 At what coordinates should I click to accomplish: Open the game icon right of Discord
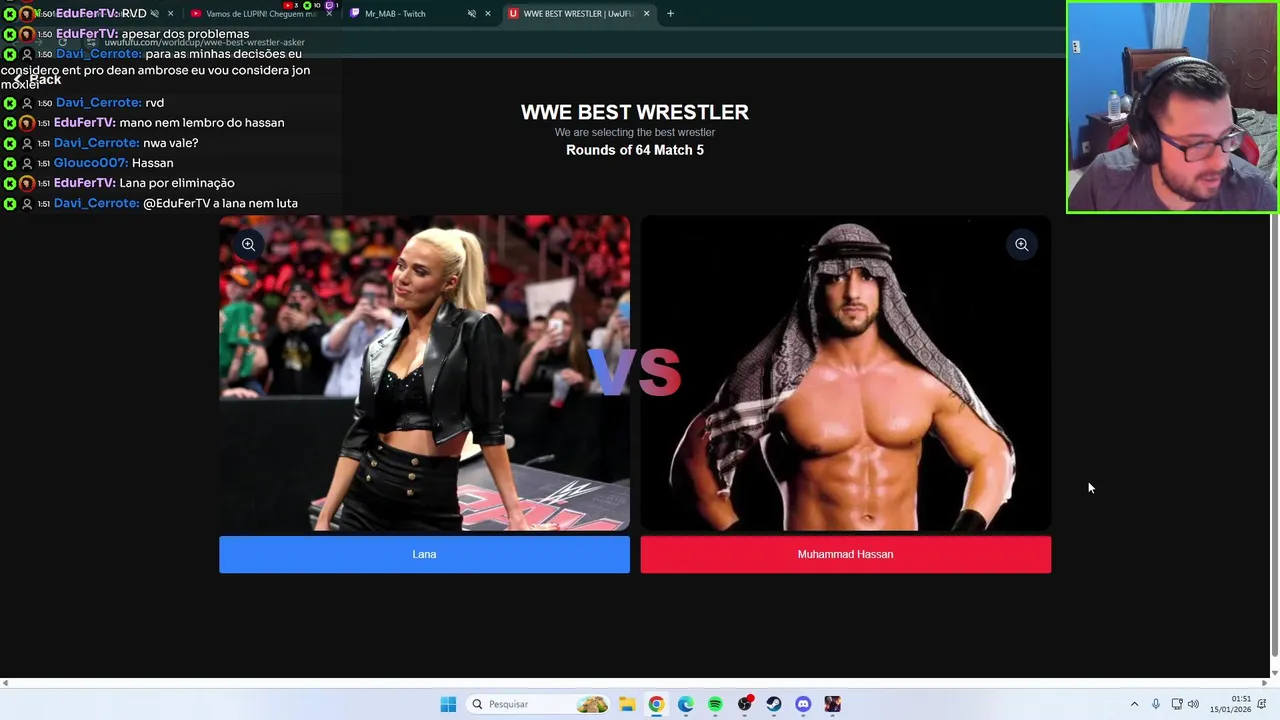833,704
